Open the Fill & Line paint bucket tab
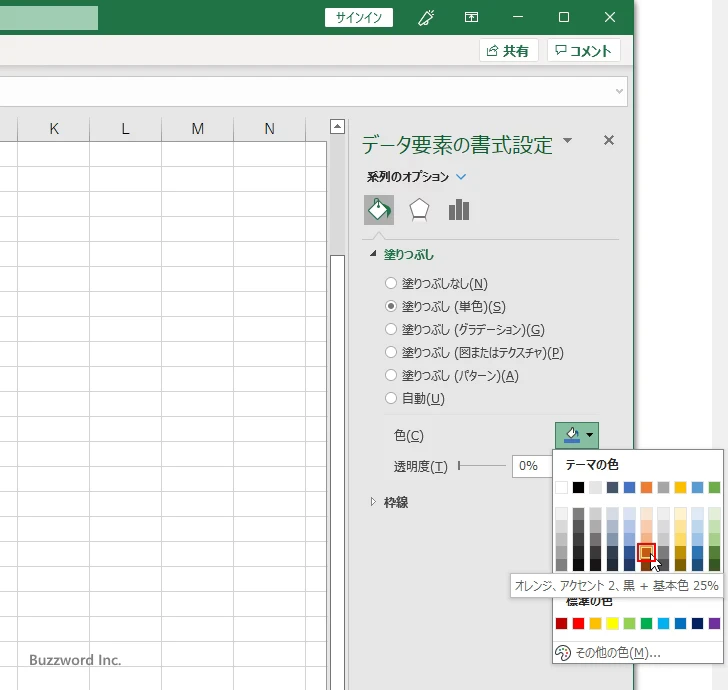This screenshot has height=690, width=728. [x=379, y=210]
